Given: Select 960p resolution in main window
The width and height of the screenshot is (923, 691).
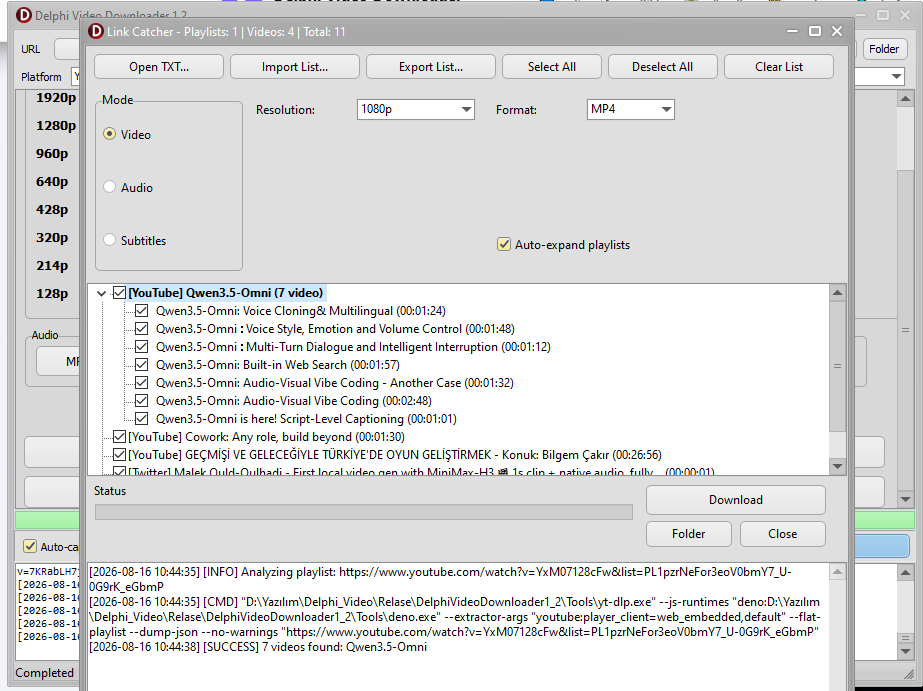Looking at the screenshot, I should (x=52, y=154).
